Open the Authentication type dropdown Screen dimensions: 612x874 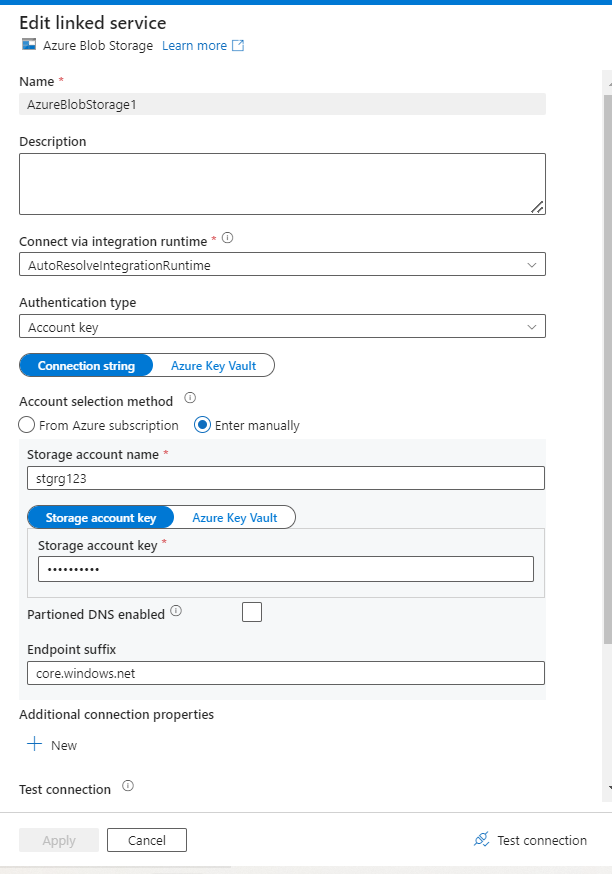[531, 327]
